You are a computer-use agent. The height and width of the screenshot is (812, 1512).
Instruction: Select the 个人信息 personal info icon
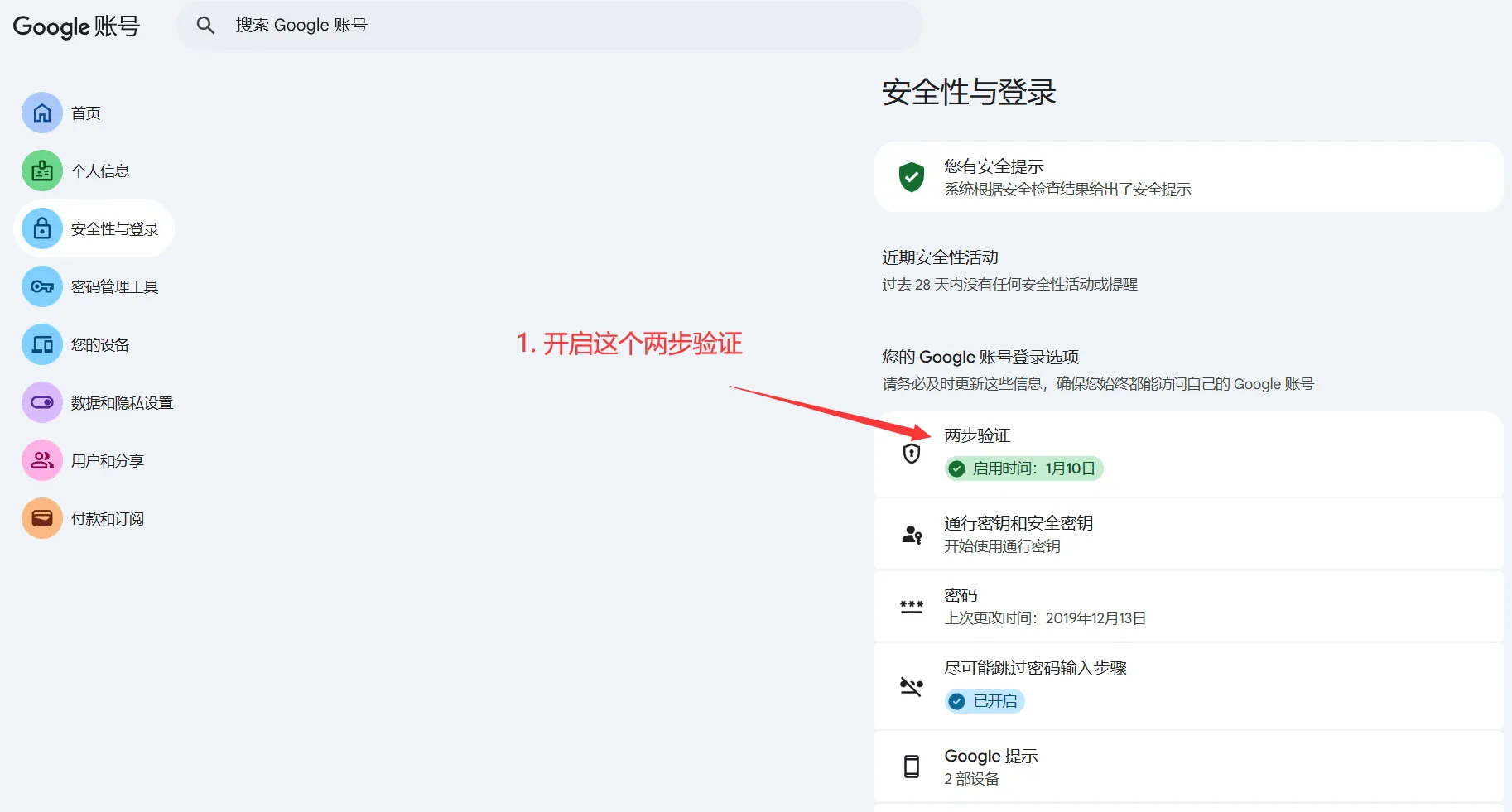pos(41,171)
